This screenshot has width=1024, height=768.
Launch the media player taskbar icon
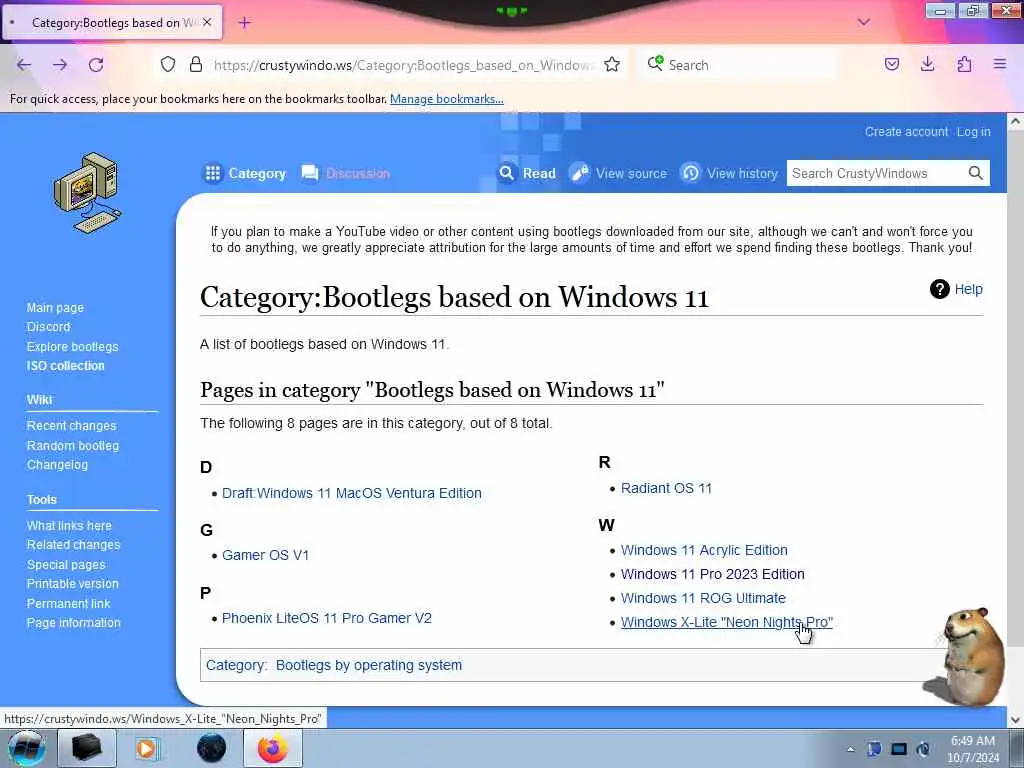coord(147,748)
